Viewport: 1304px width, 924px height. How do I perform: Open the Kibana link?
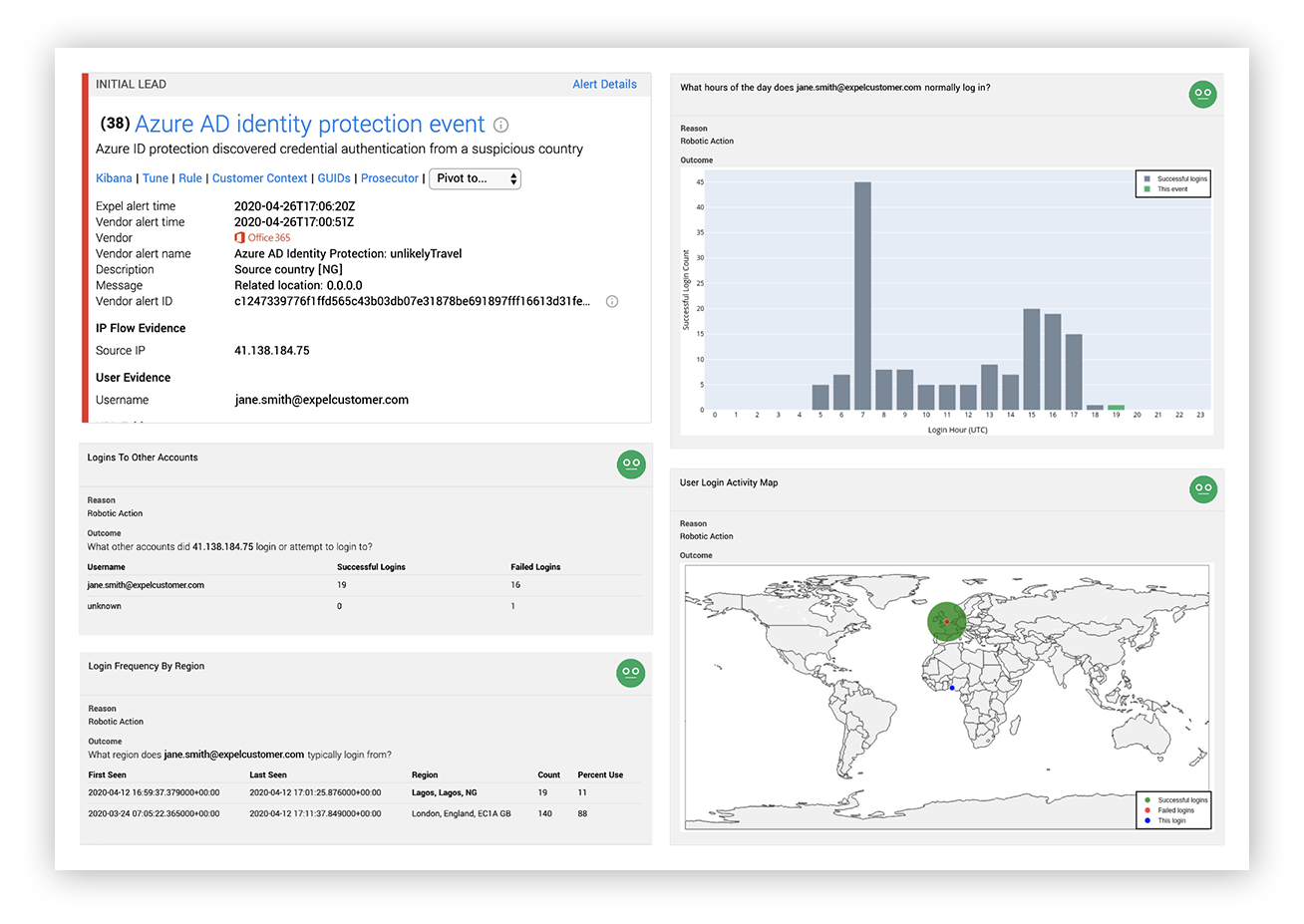[114, 178]
